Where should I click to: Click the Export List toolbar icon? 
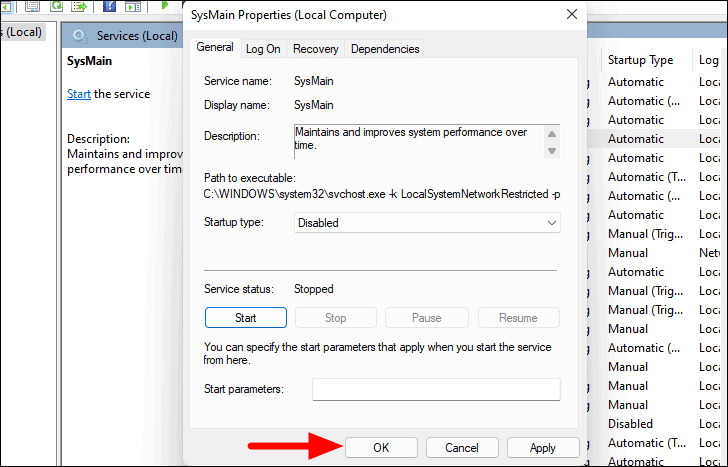tap(79, 6)
